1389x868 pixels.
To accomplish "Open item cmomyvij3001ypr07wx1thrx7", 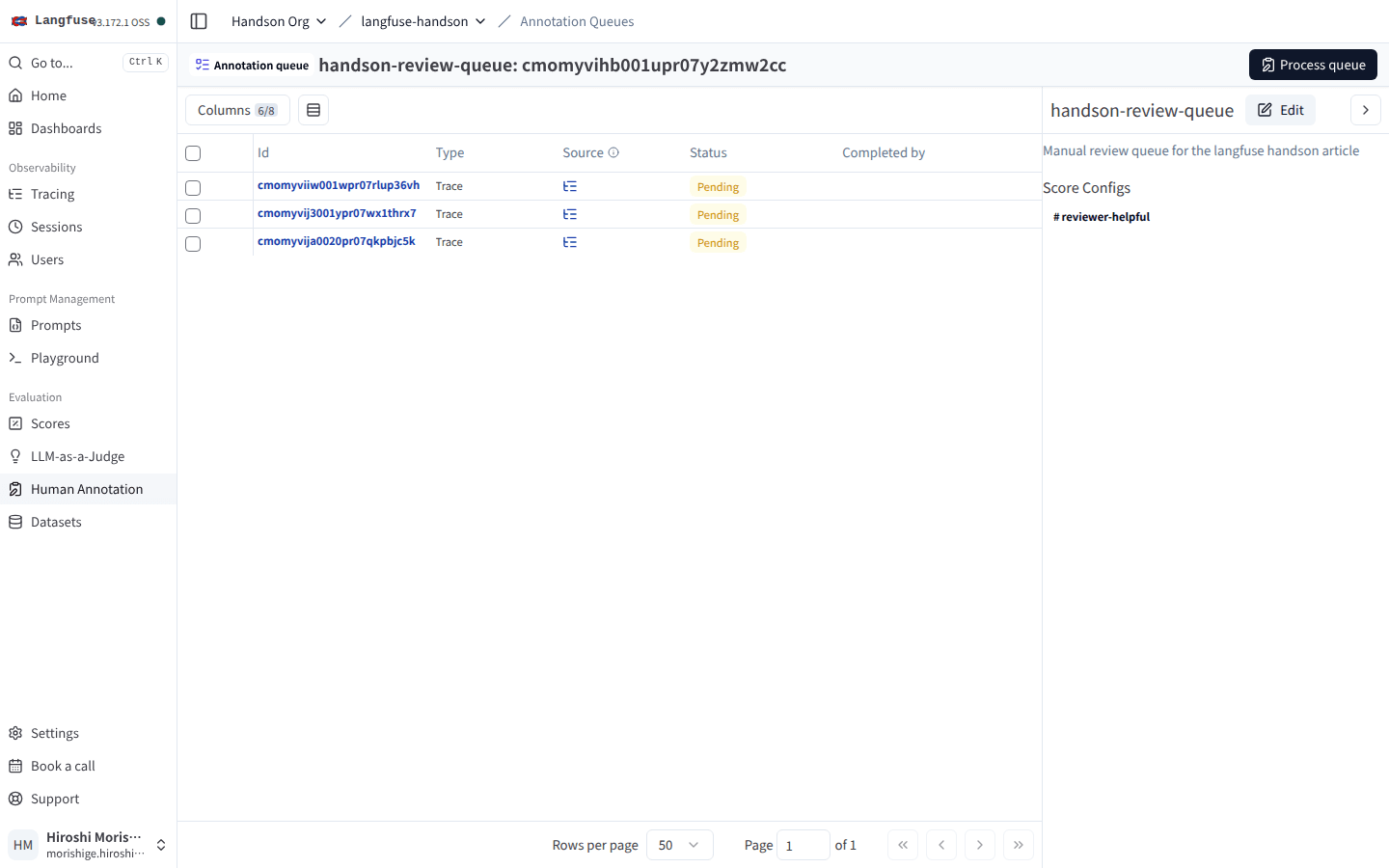I will pyautogui.click(x=337, y=213).
